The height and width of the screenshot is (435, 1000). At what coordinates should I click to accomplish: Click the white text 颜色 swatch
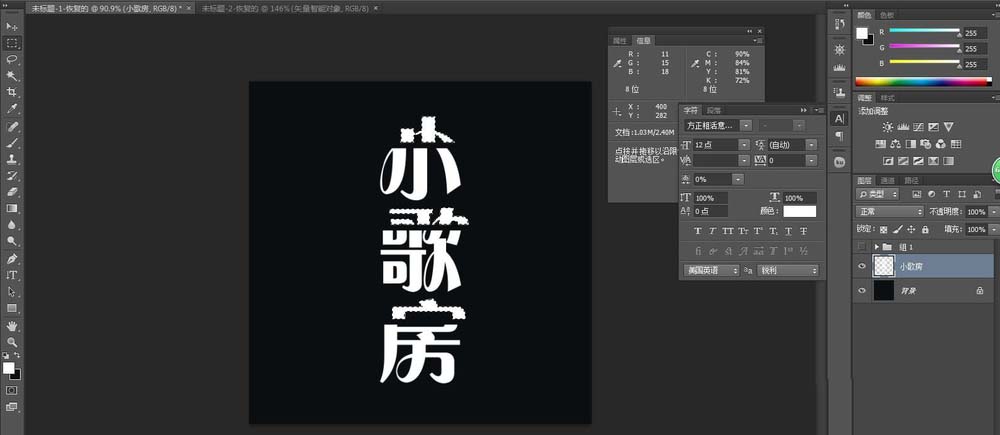coord(799,211)
